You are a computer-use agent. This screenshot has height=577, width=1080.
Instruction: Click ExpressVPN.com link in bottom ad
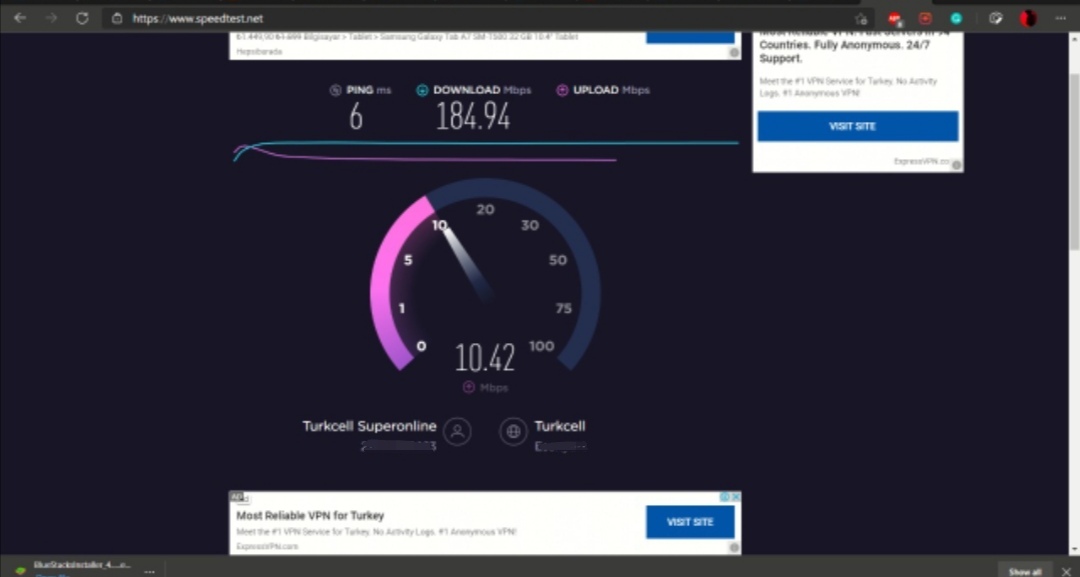click(x=267, y=546)
